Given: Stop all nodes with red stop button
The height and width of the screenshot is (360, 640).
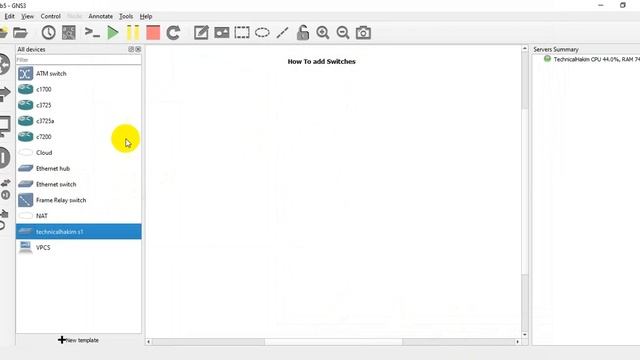Looking at the screenshot, I should click(153, 33).
